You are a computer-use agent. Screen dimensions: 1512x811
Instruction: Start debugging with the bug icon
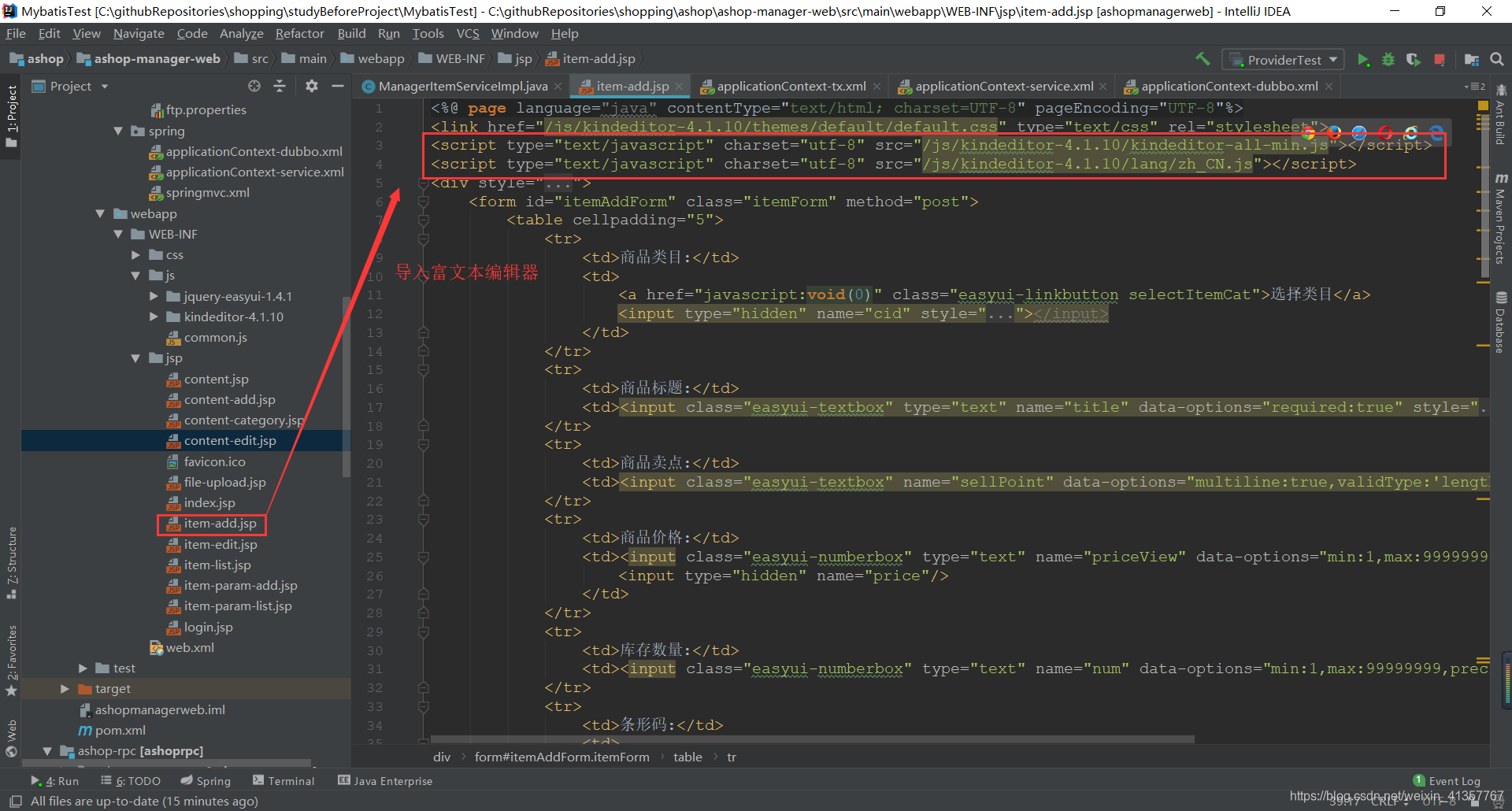click(1388, 60)
